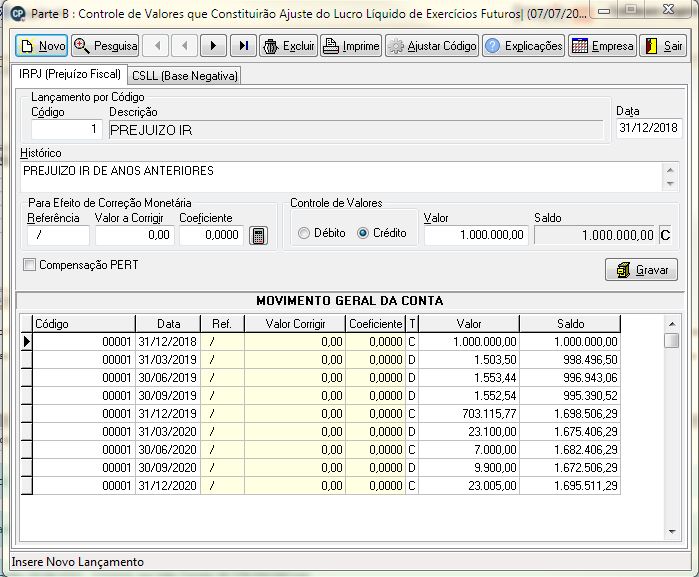The image size is (699, 577).
Task: Go to previous record arrow
Action: [185, 46]
